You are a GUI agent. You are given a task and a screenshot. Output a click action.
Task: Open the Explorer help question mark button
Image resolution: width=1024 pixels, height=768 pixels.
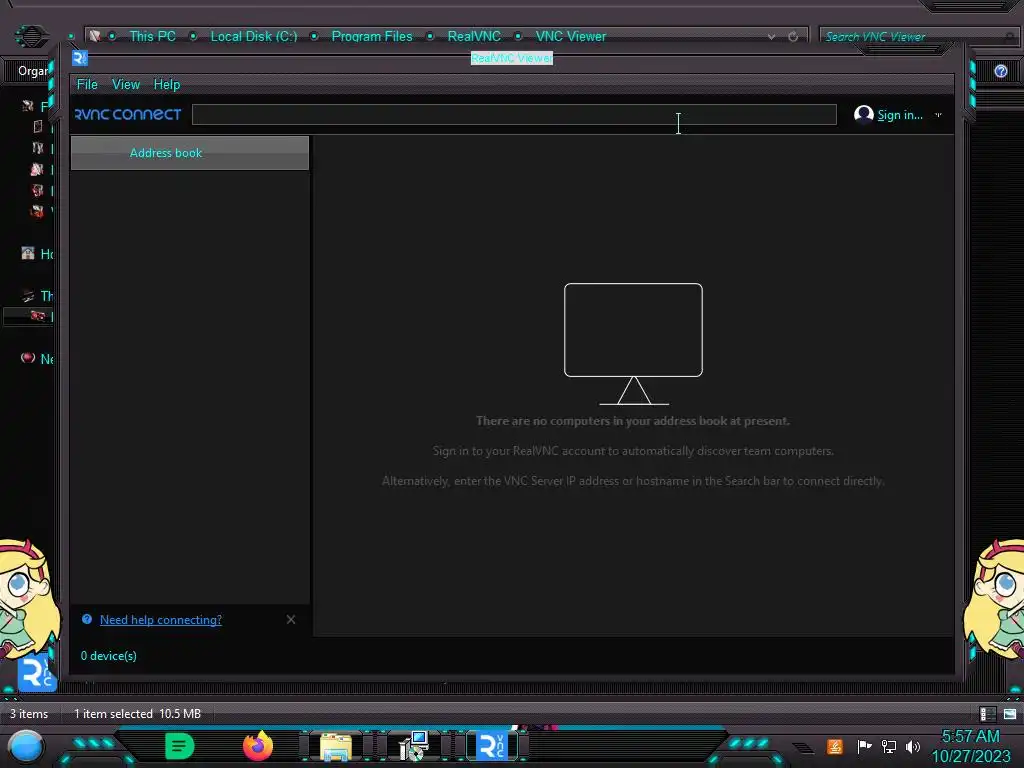tap(1000, 71)
